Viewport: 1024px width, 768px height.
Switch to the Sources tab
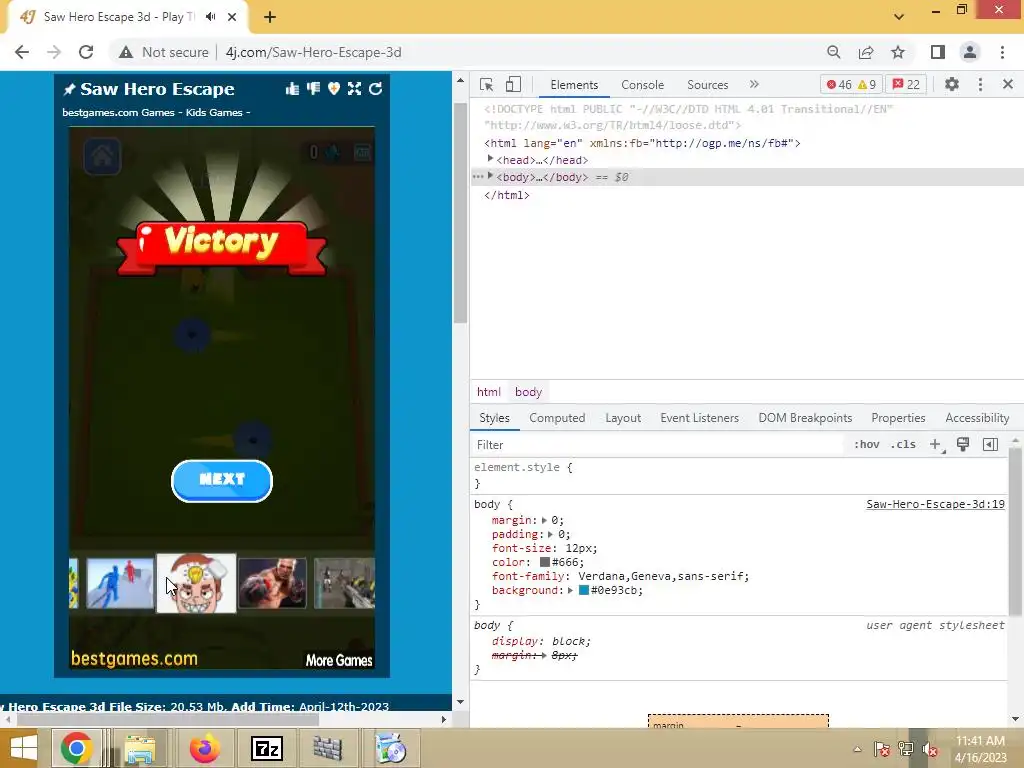coord(707,85)
